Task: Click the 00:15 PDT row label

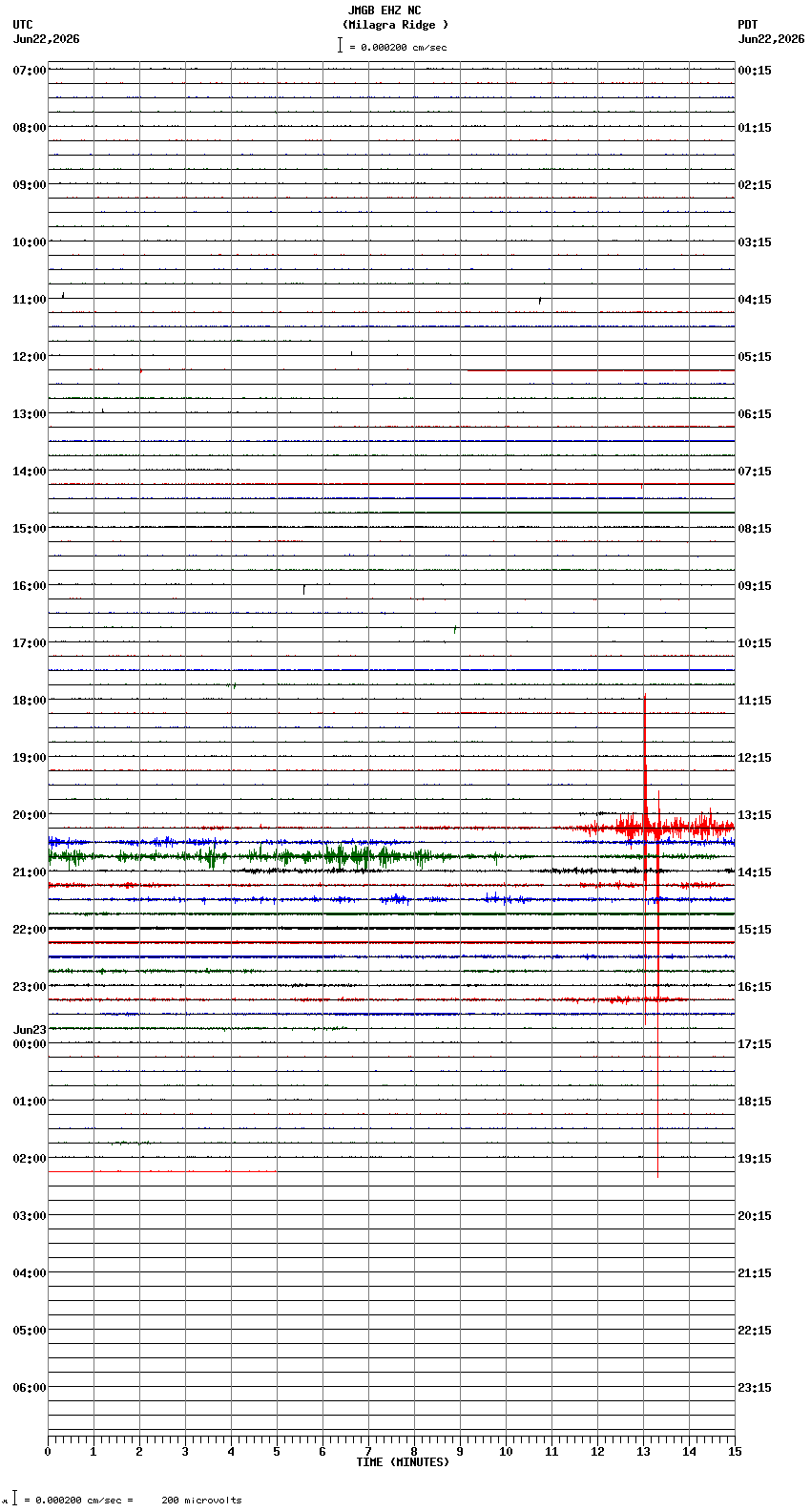Action: 755,71
